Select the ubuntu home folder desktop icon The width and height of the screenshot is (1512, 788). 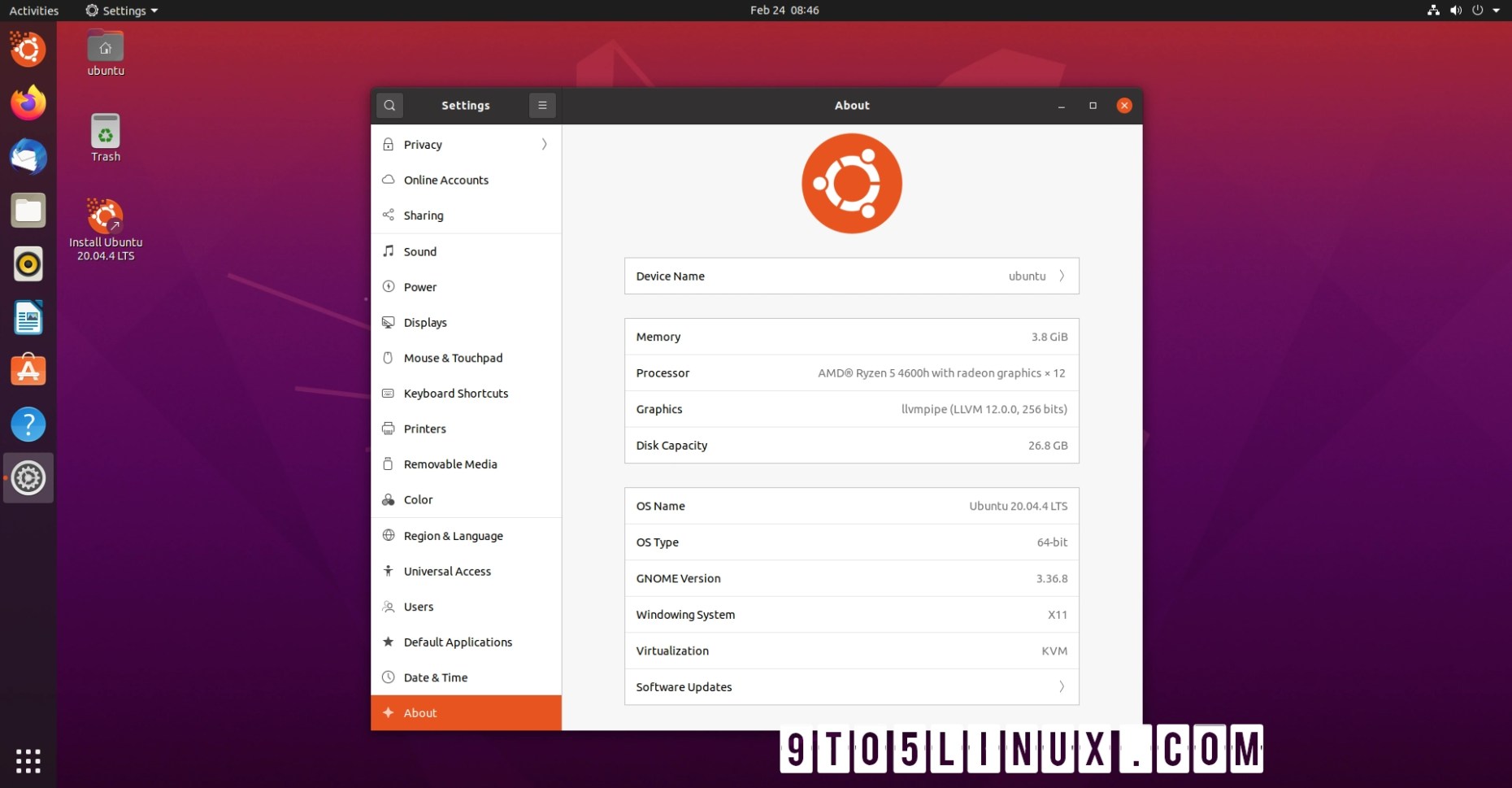106,54
